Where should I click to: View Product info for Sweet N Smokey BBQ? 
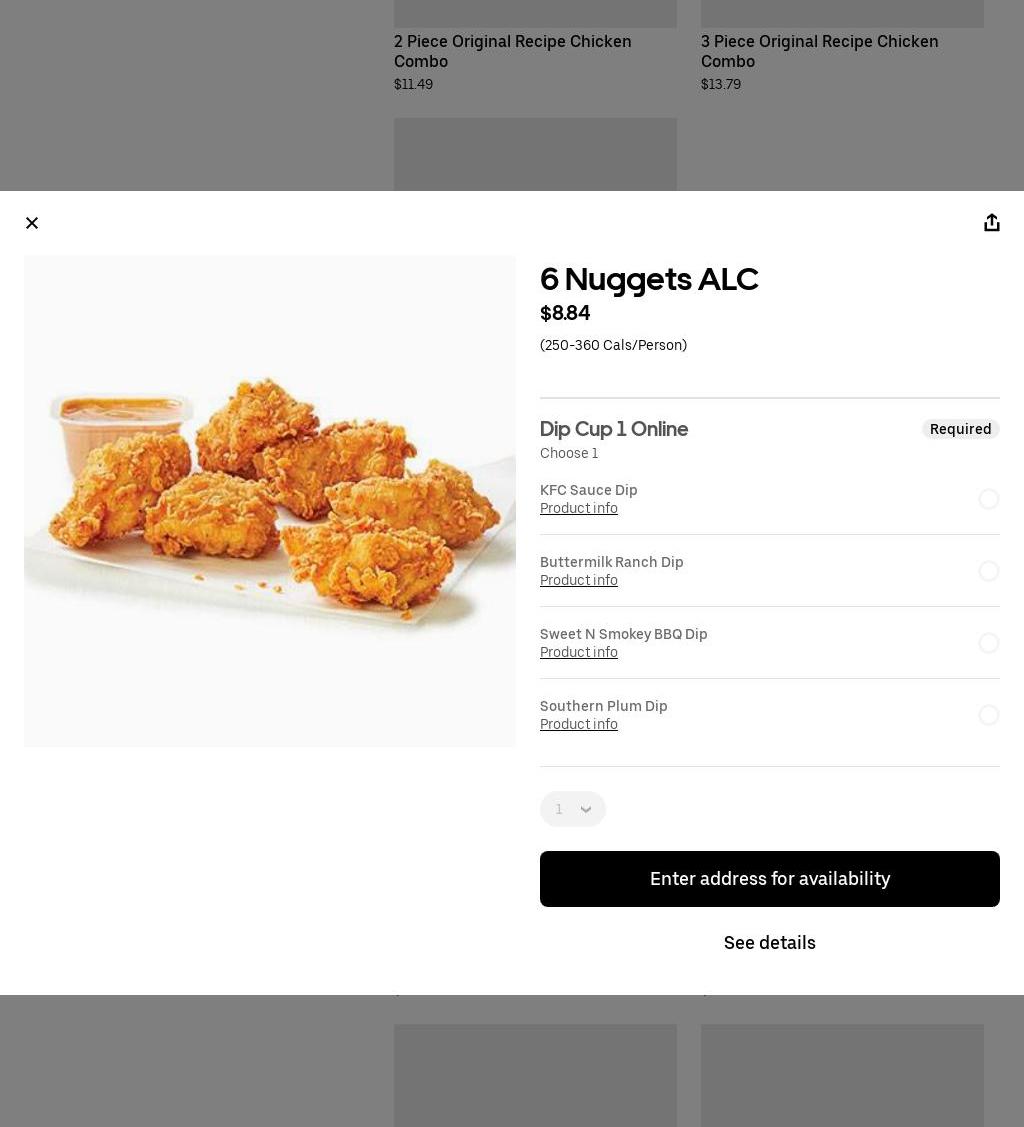pyautogui.click(x=578, y=652)
